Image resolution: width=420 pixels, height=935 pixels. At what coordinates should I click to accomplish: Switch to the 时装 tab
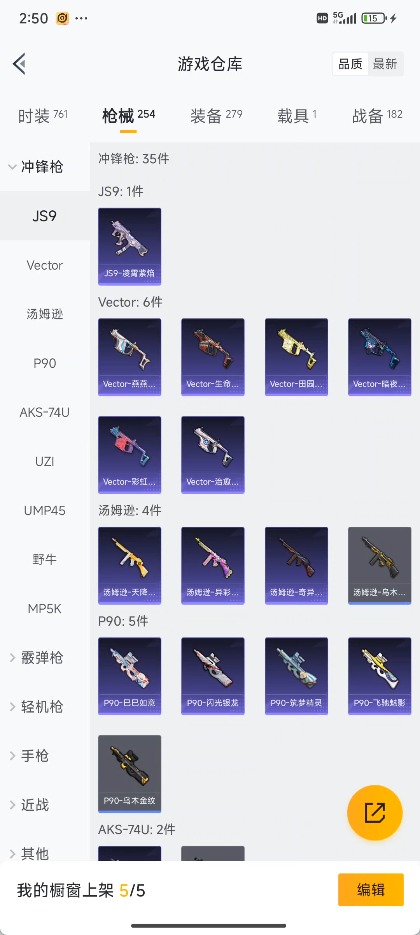(42, 116)
